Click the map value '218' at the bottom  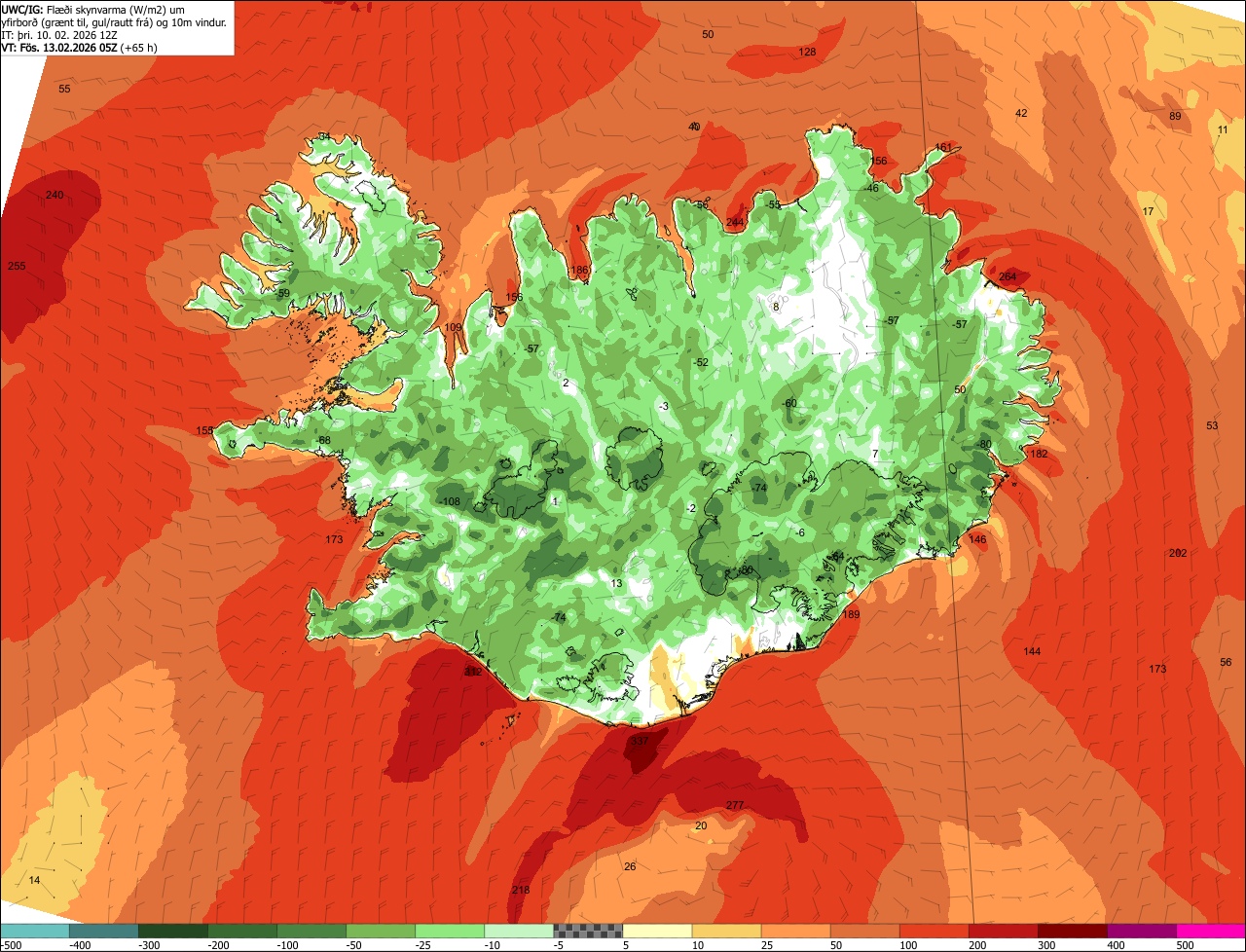521,890
